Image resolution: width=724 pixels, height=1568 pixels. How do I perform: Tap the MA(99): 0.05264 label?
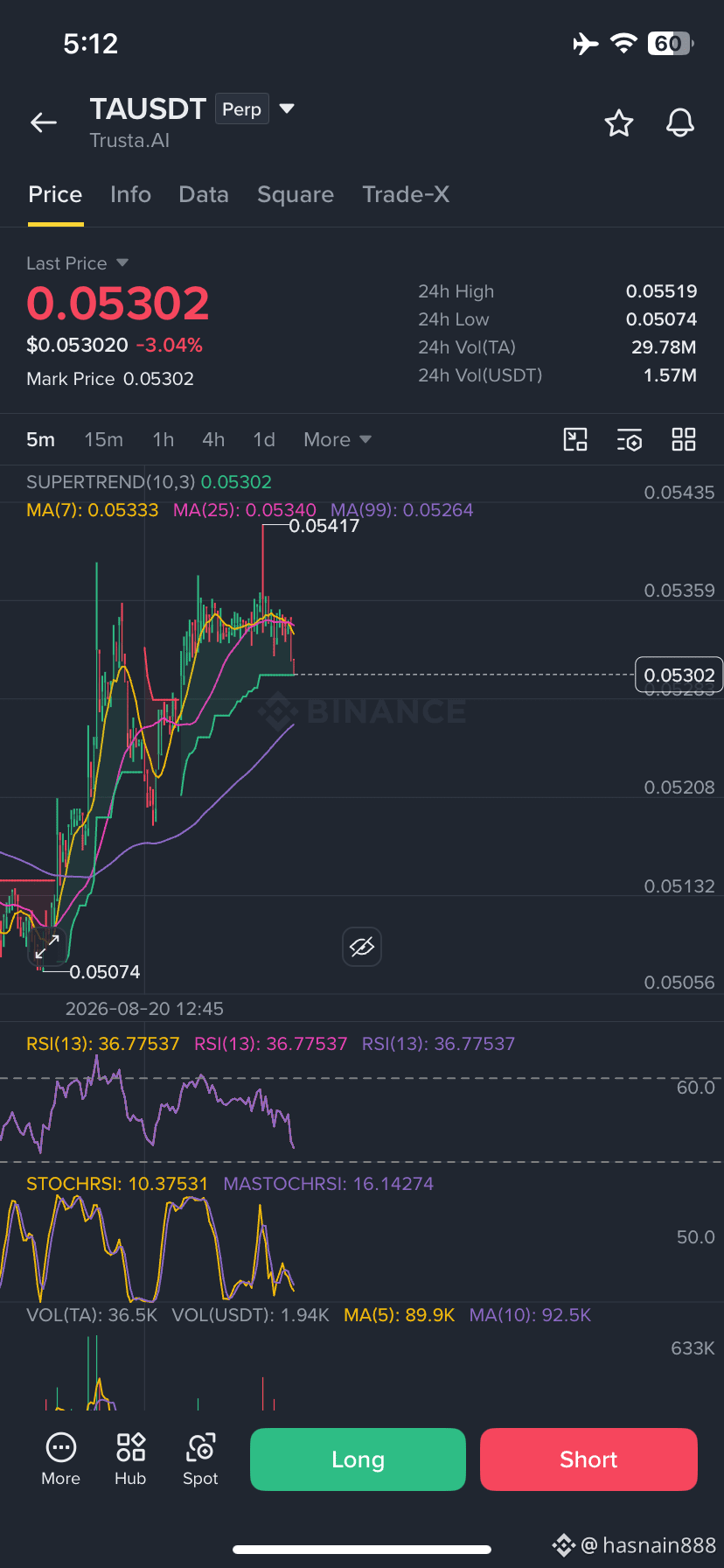401,509
